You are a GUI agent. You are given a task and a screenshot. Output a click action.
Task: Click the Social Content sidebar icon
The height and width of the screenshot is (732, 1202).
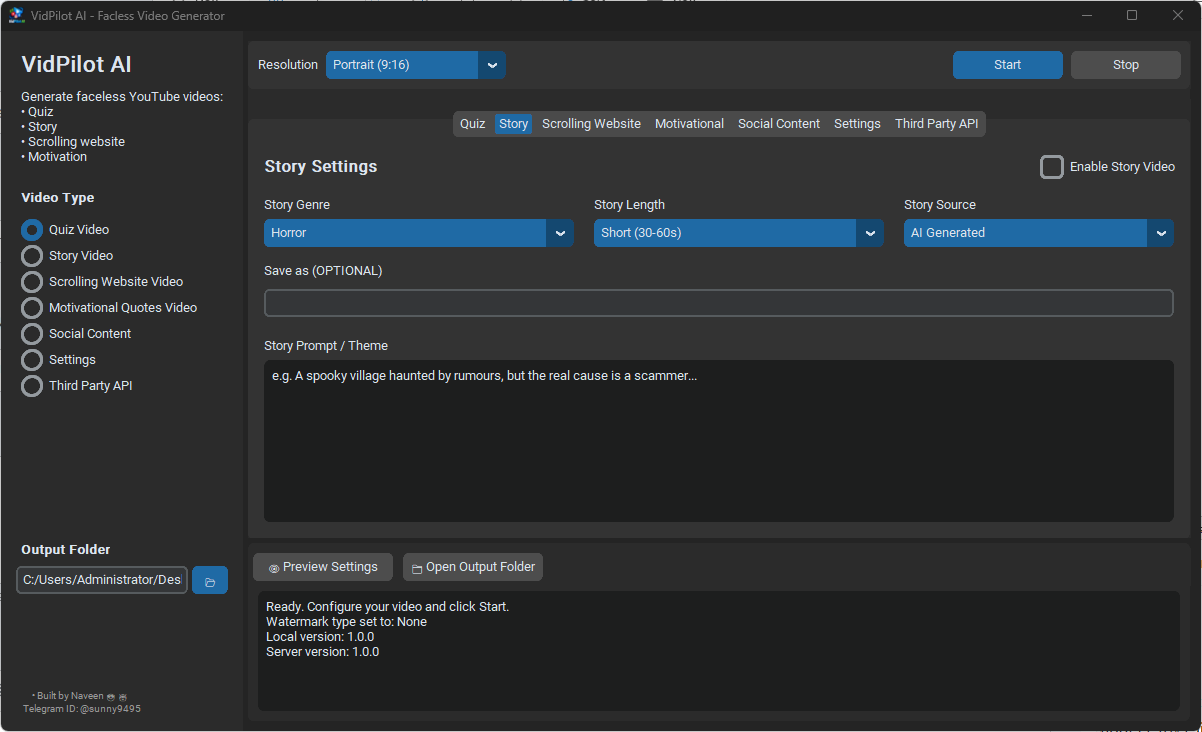(31, 333)
